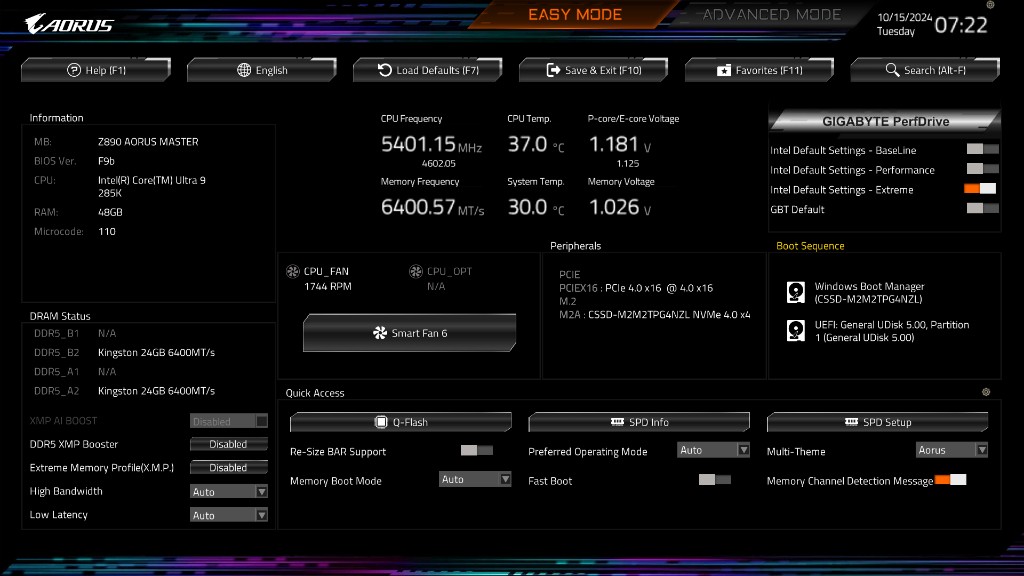The width and height of the screenshot is (1024, 576).
Task: Click the 10/15/2024 Tuesday date
Action: pos(904,24)
